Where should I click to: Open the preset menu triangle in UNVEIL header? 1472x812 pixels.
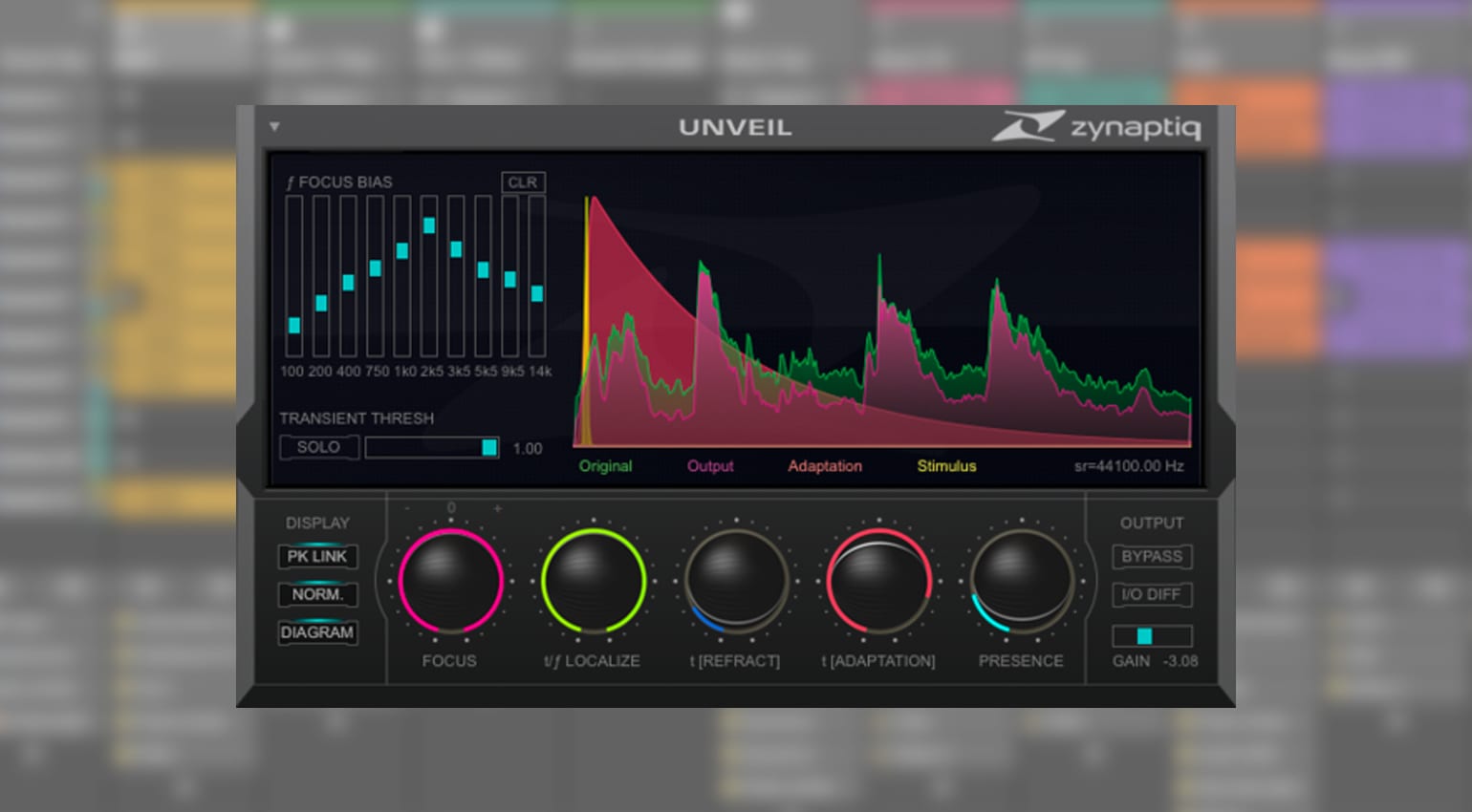(274, 127)
